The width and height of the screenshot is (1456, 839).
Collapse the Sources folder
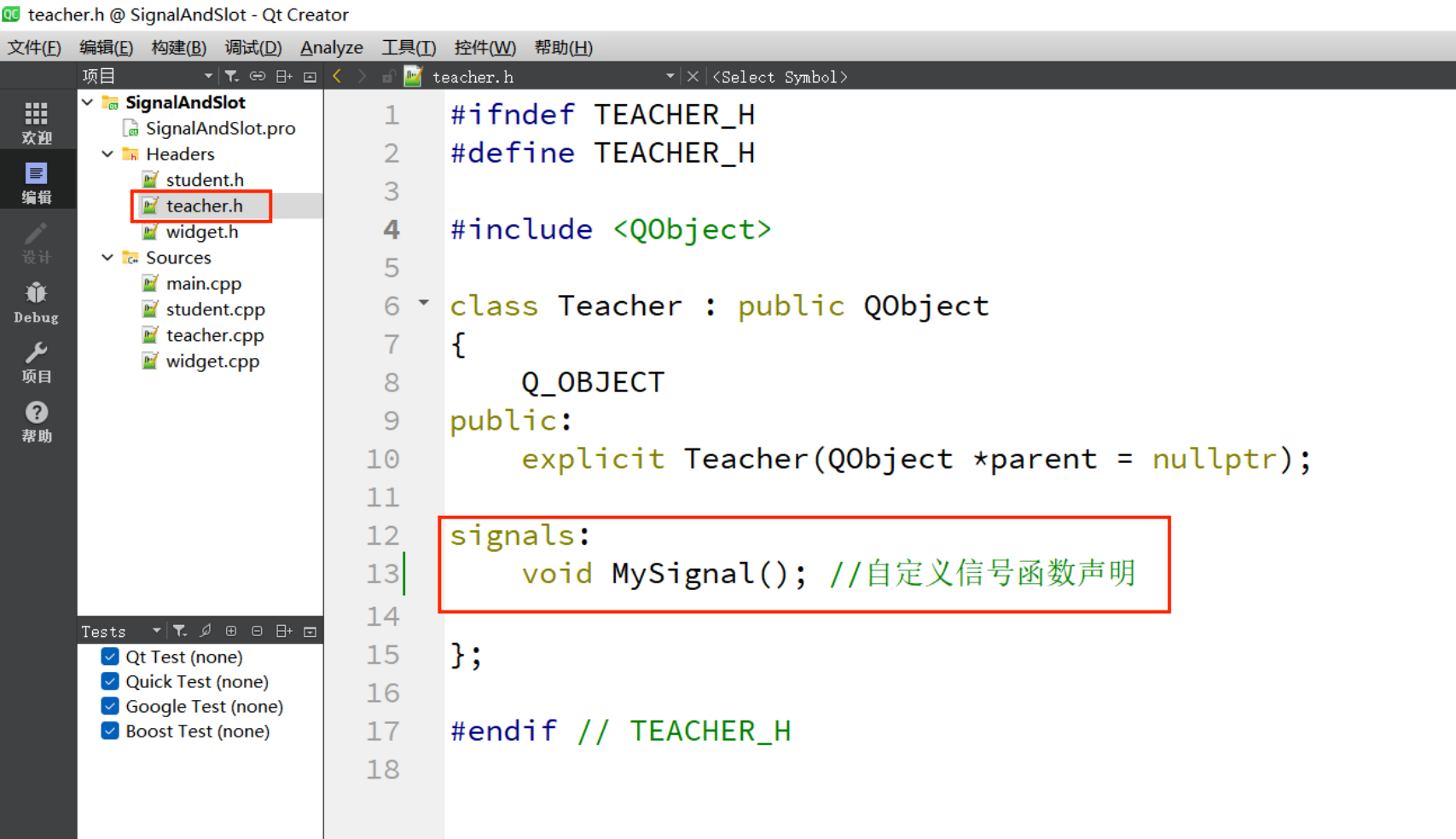click(108, 257)
